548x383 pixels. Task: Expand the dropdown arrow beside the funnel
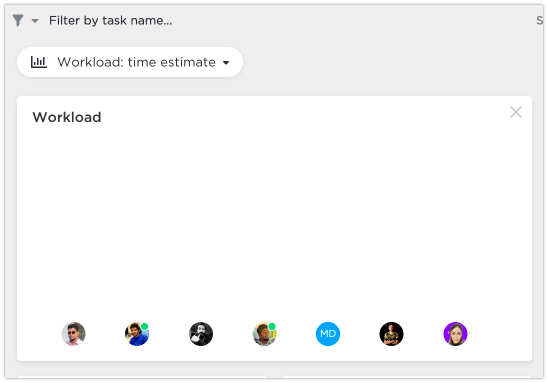[35, 21]
